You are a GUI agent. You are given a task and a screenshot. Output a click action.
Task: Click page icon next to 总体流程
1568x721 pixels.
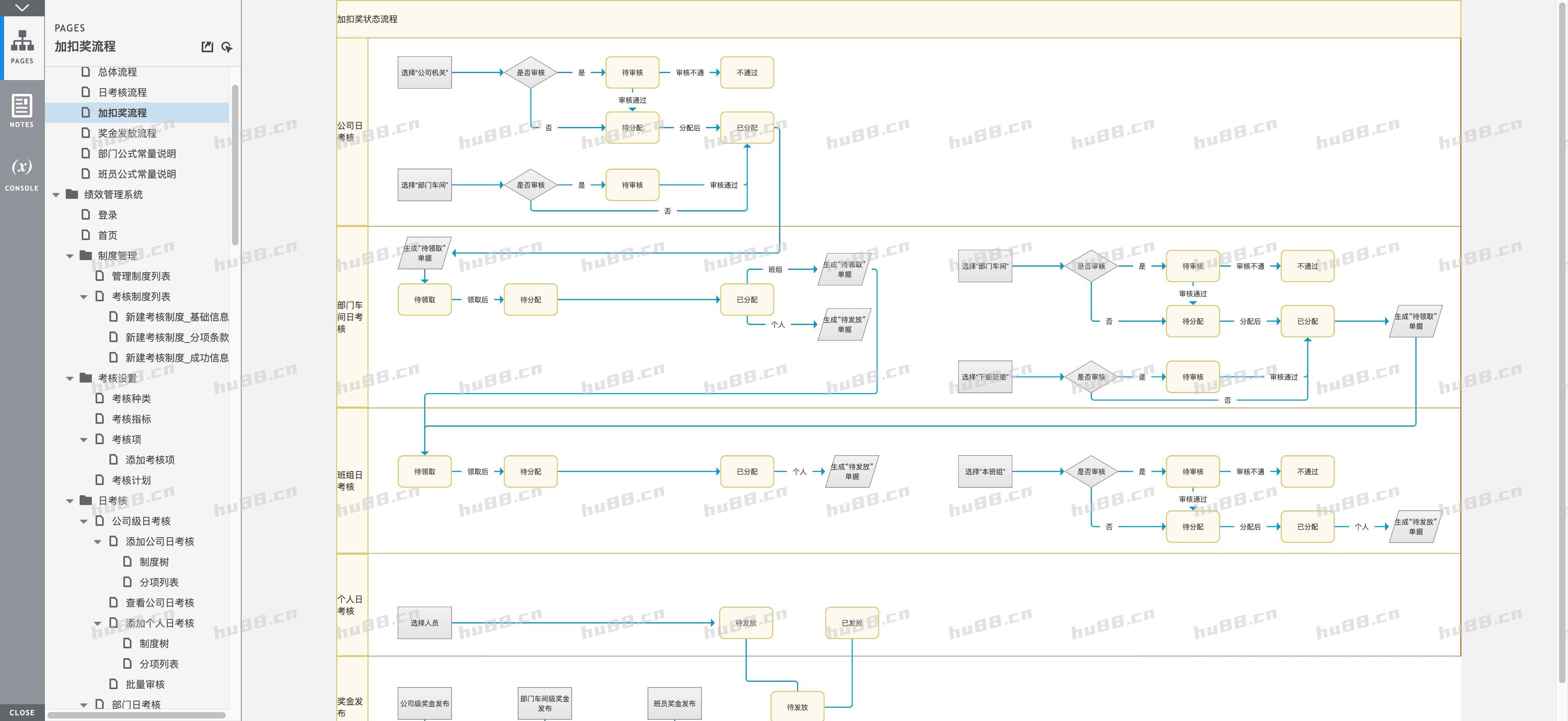click(x=86, y=72)
